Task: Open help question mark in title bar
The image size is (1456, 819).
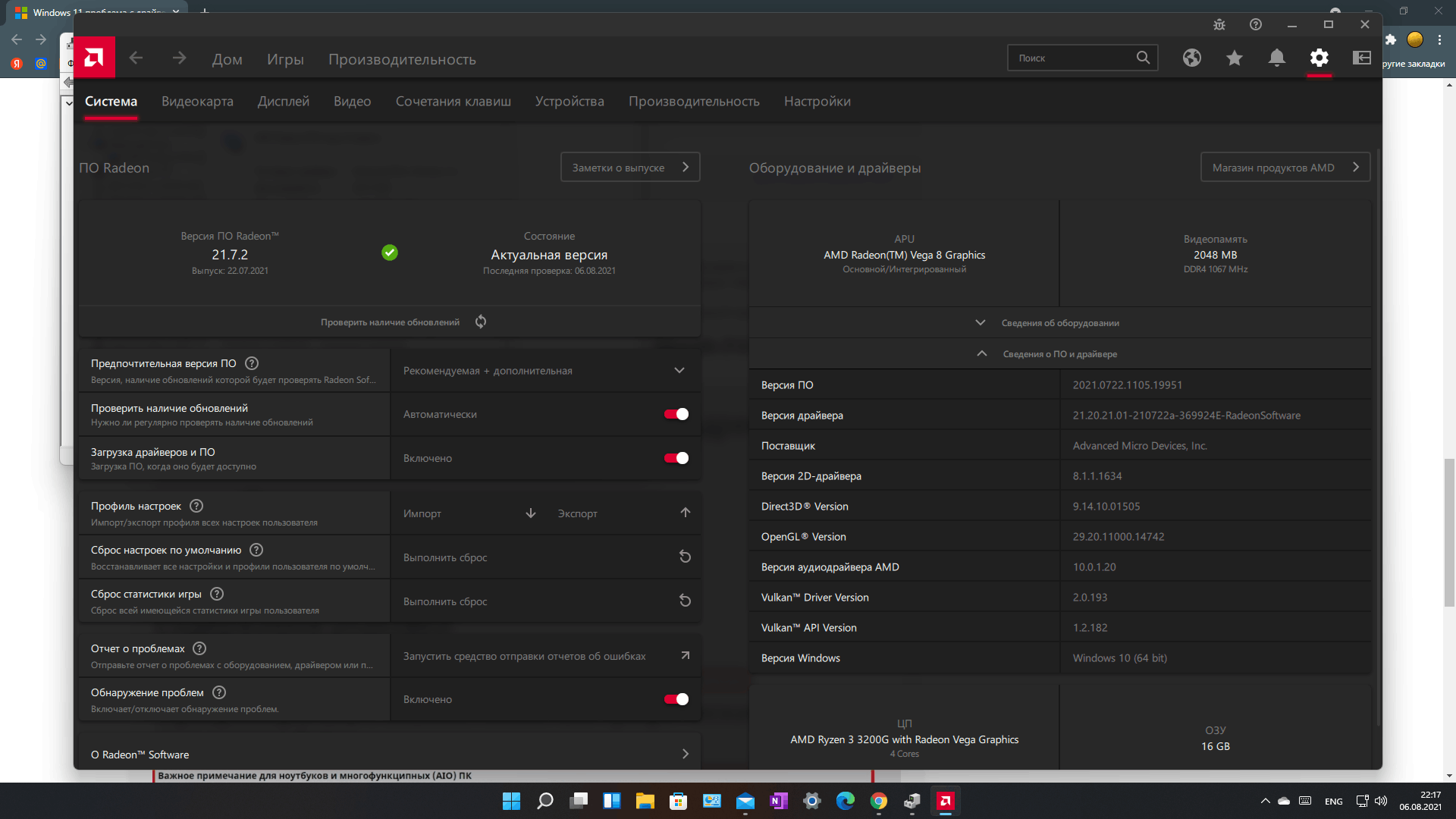Action: point(1256,24)
